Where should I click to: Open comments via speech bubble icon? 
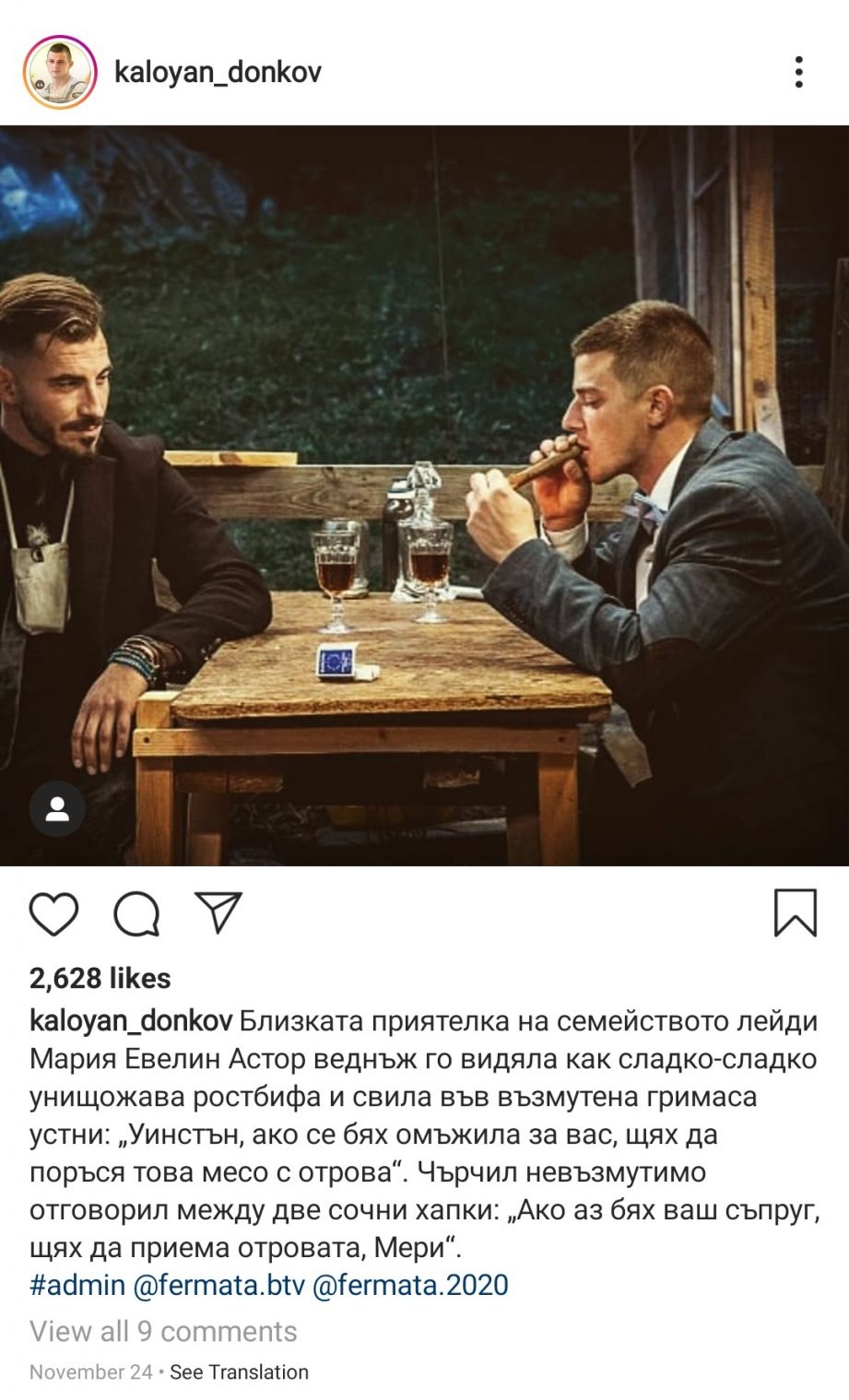coord(136,913)
